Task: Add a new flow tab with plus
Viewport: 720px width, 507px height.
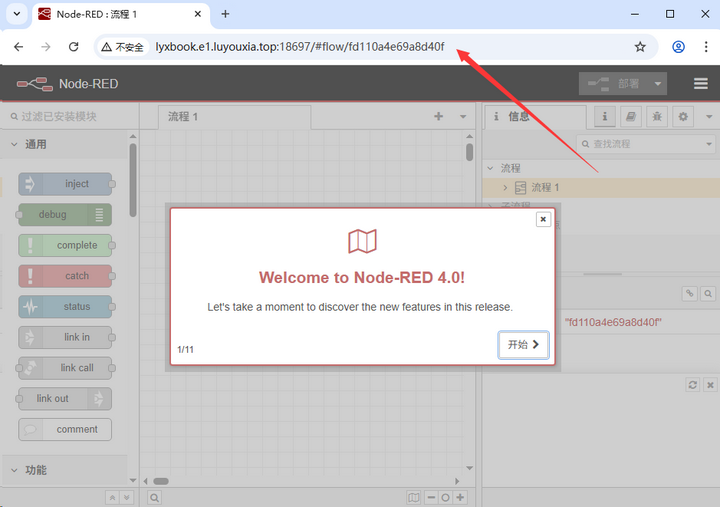Action: [x=439, y=117]
